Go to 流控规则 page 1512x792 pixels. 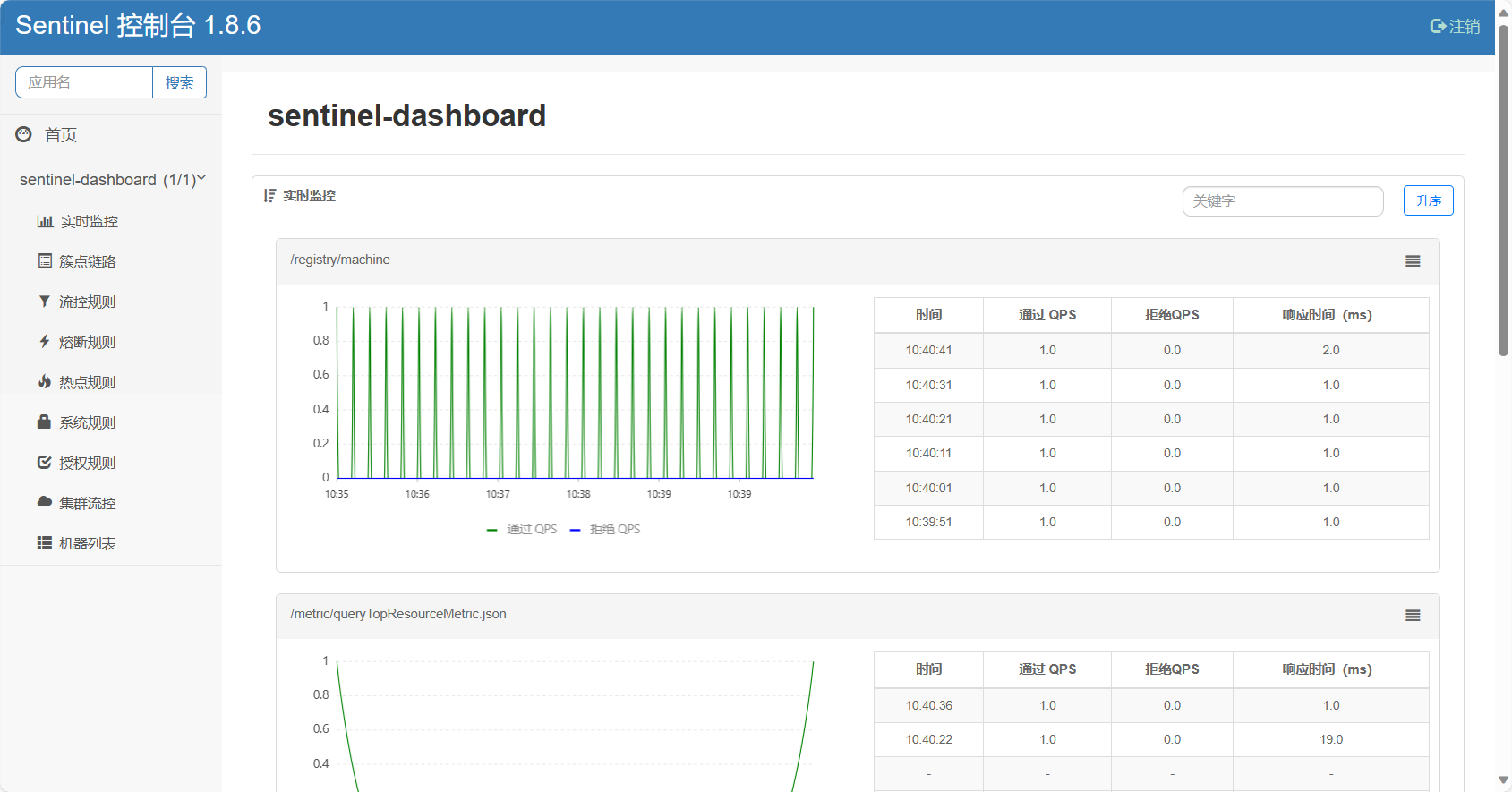click(88, 302)
